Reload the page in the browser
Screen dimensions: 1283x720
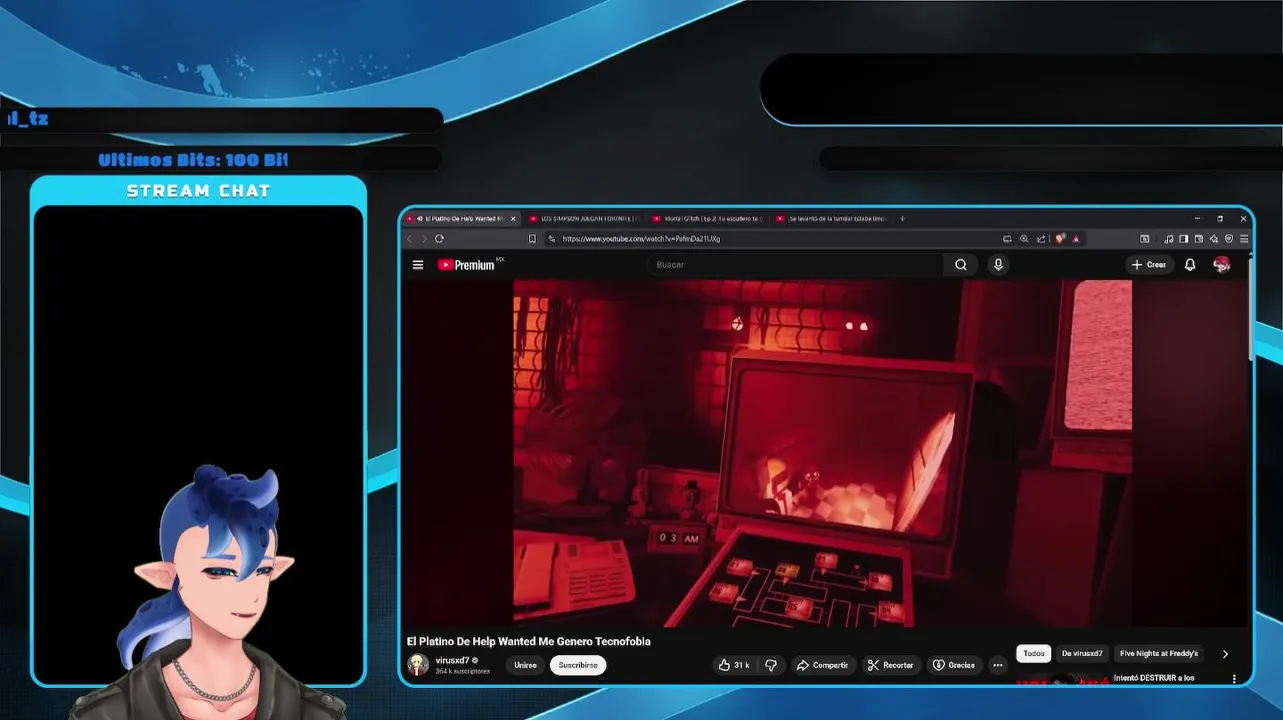pos(439,239)
